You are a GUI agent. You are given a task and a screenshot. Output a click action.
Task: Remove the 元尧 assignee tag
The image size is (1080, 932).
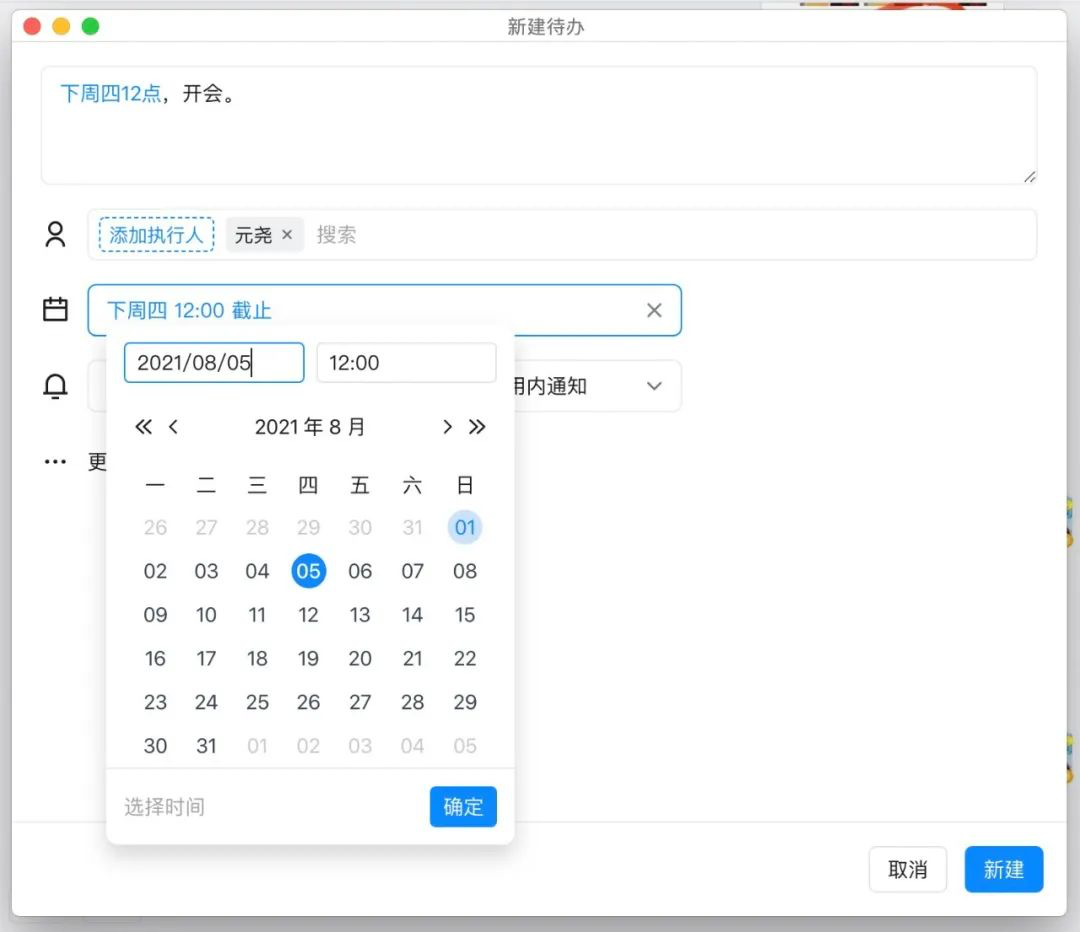click(x=287, y=235)
